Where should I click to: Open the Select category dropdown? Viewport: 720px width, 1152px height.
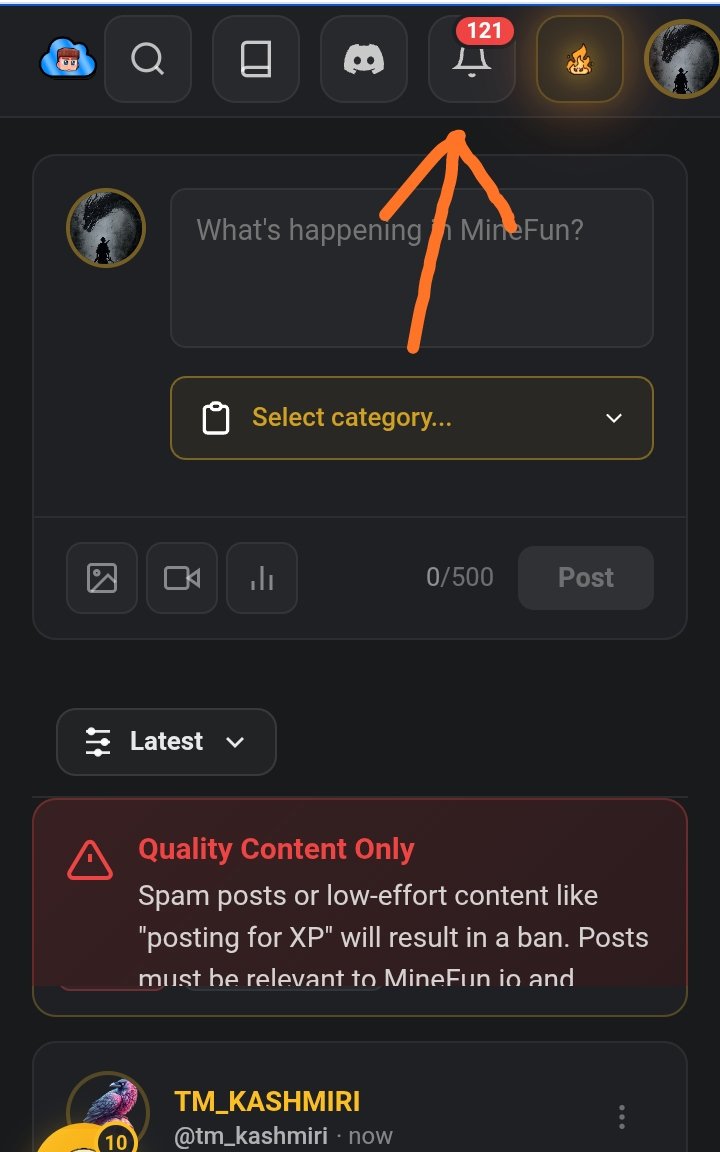pos(411,418)
